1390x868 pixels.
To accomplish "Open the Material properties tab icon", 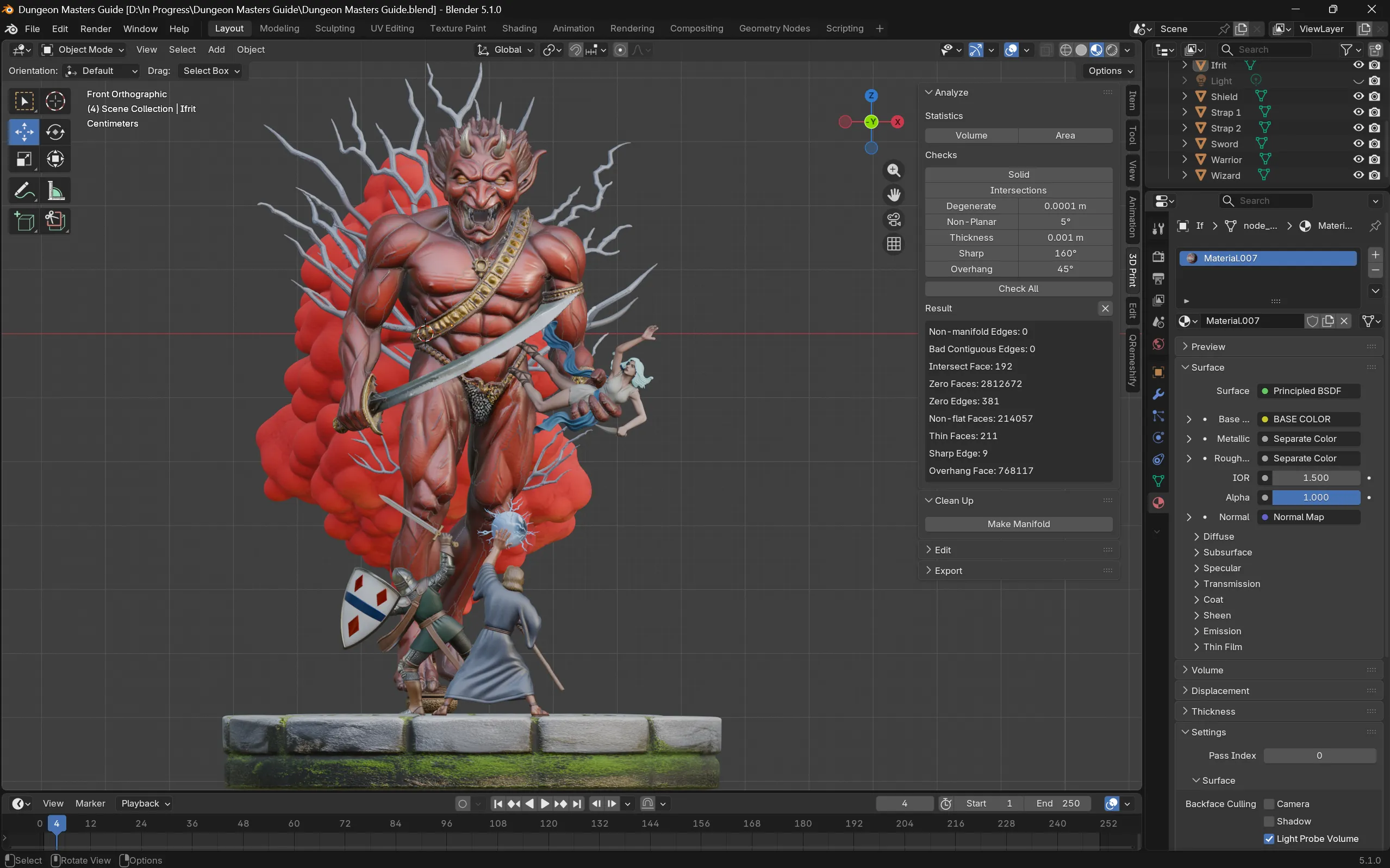I will (1158, 503).
